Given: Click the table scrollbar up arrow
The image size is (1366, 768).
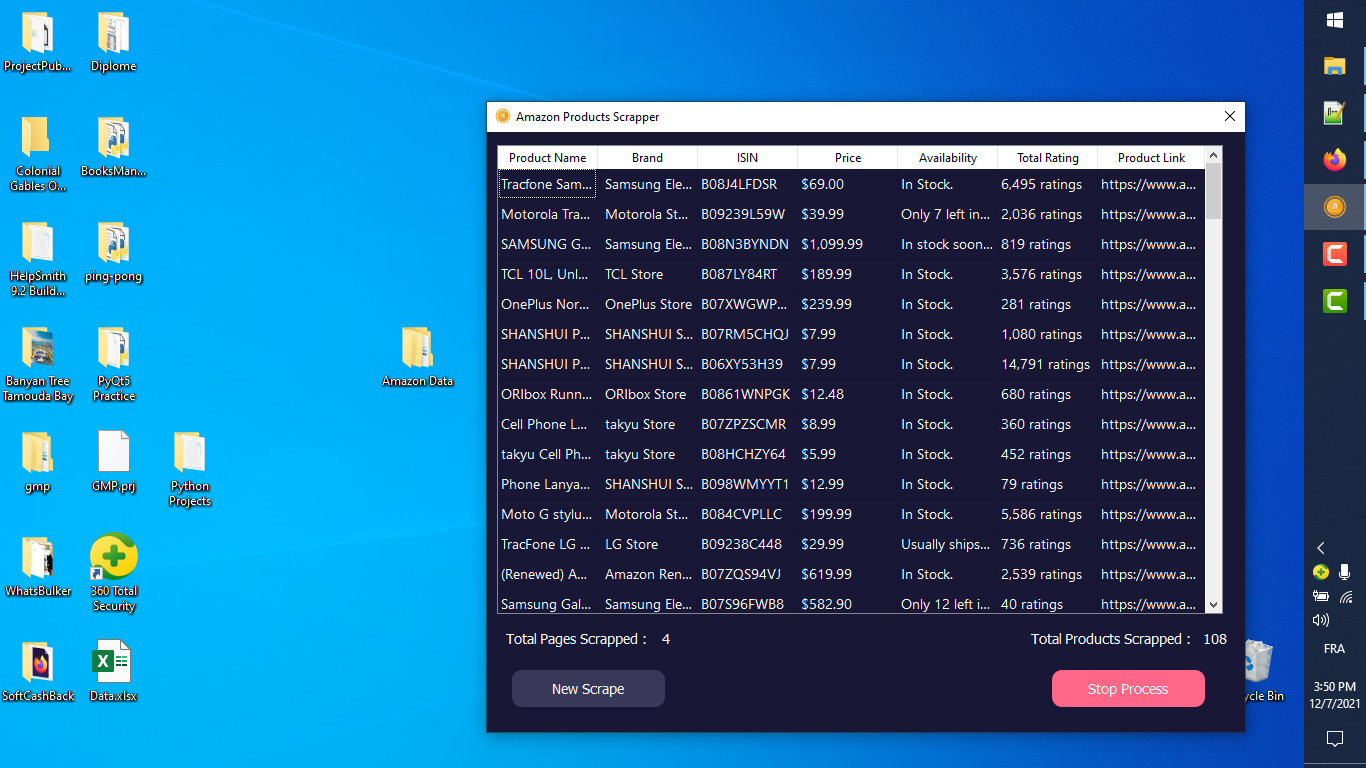Looking at the screenshot, I should point(1214,155).
